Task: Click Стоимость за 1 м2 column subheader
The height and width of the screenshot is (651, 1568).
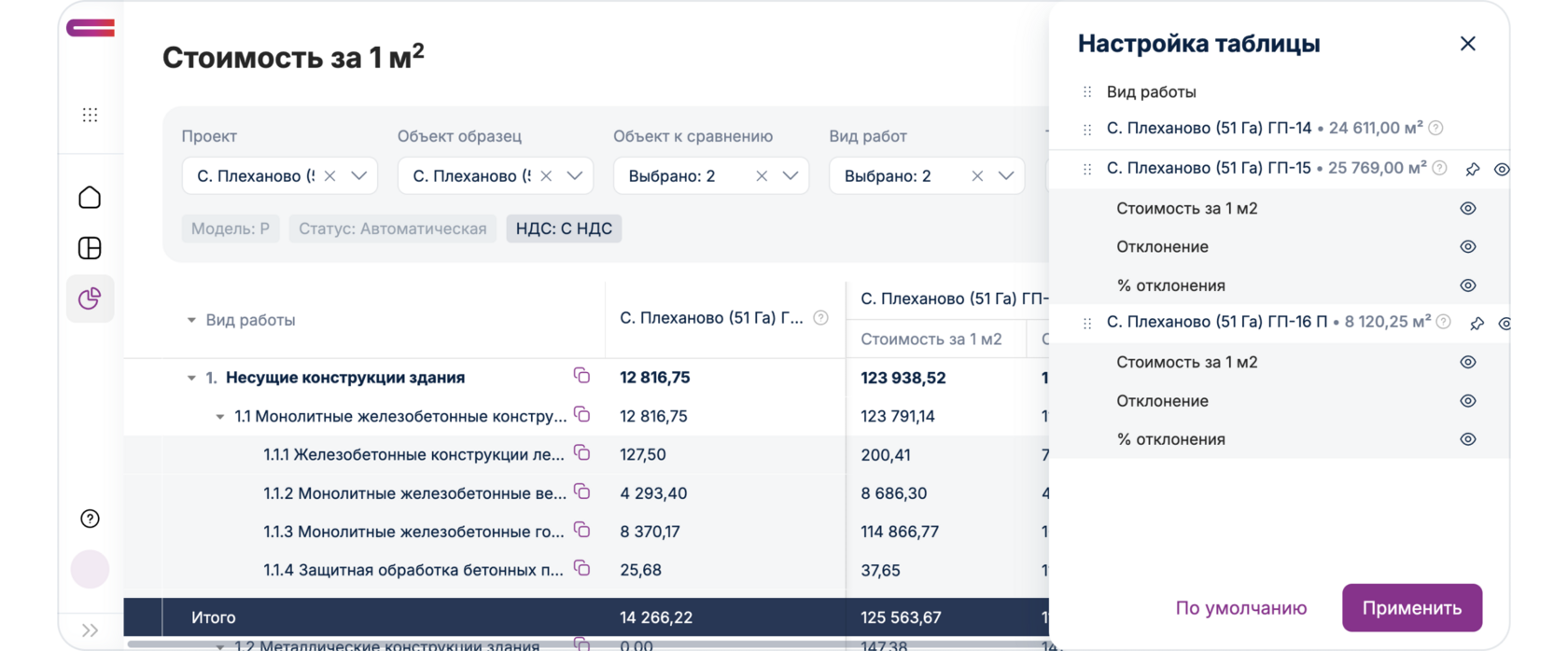Action: click(x=931, y=339)
